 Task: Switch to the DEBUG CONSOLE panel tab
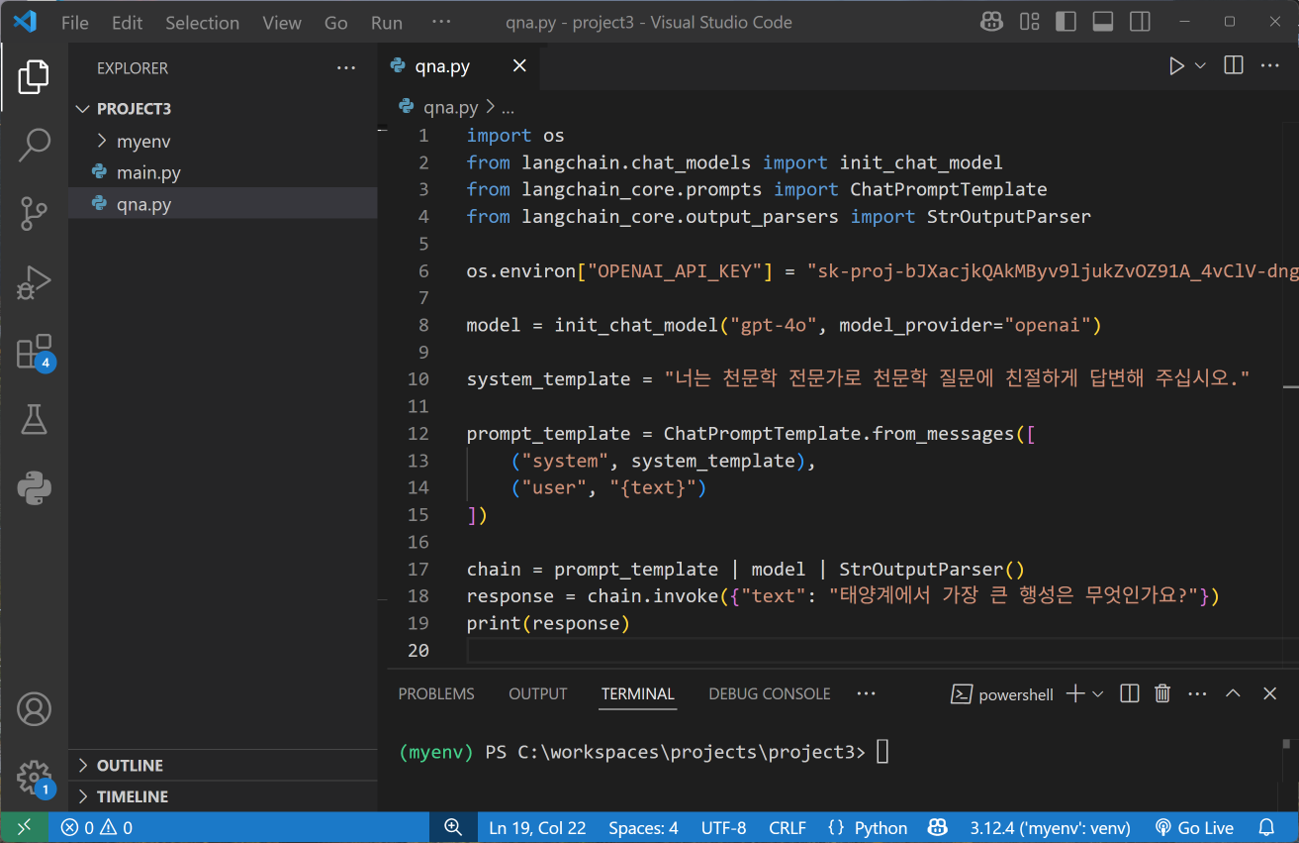point(769,693)
